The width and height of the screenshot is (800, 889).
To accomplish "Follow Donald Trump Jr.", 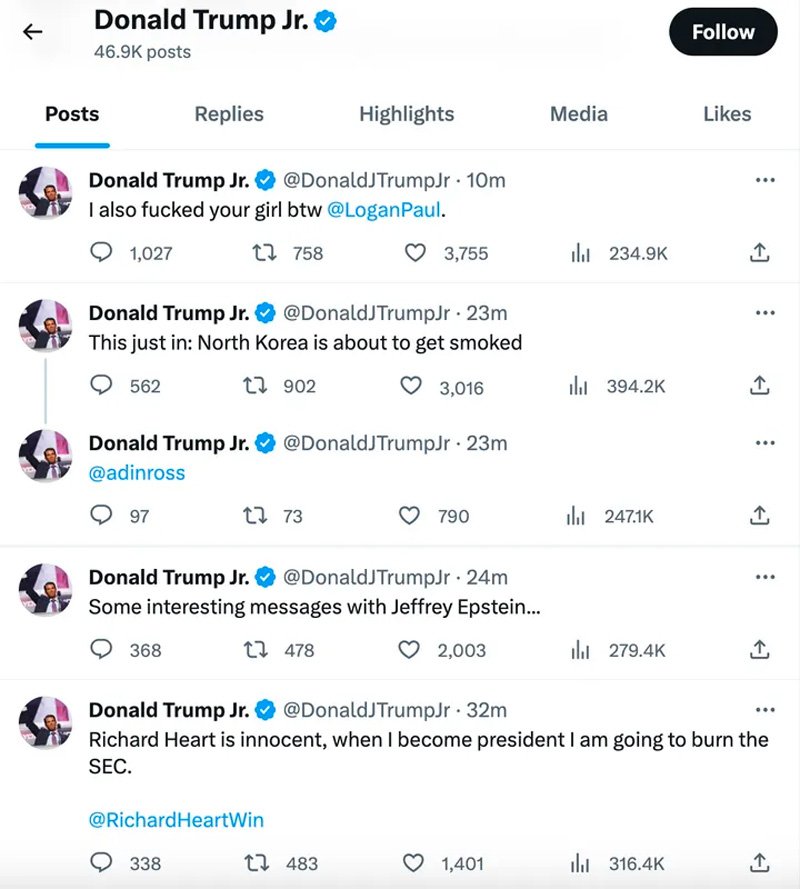I will (723, 32).
